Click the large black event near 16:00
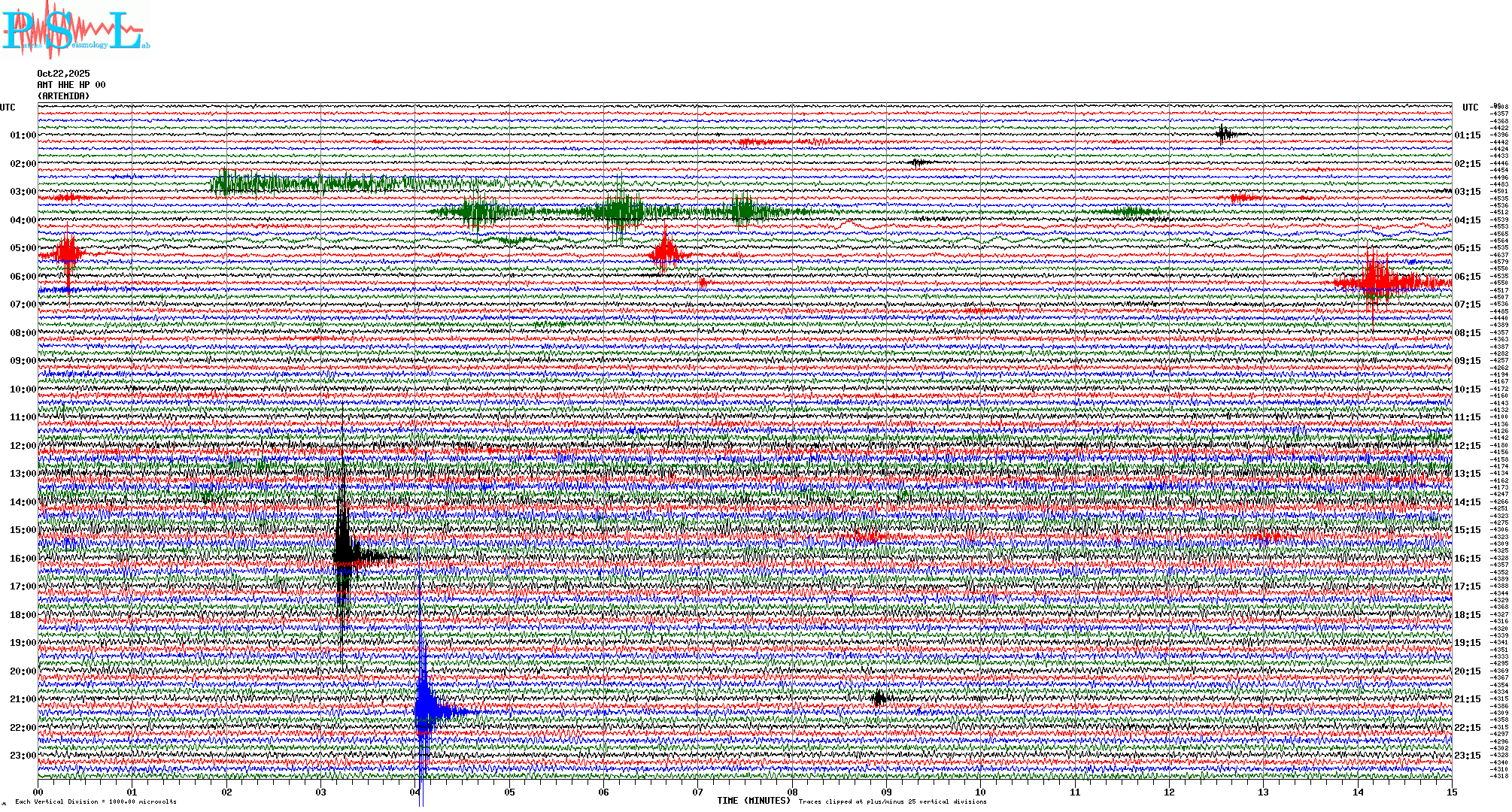The image size is (1512, 812). [343, 556]
